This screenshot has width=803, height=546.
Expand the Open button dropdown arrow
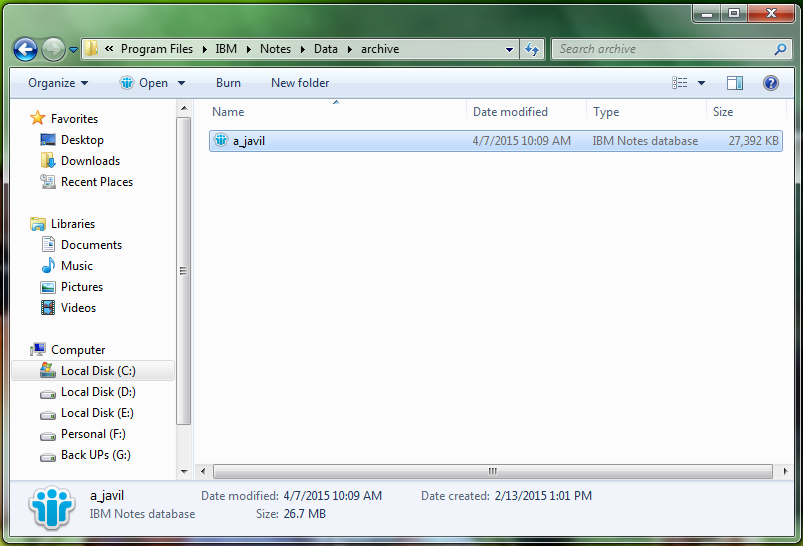(x=181, y=83)
